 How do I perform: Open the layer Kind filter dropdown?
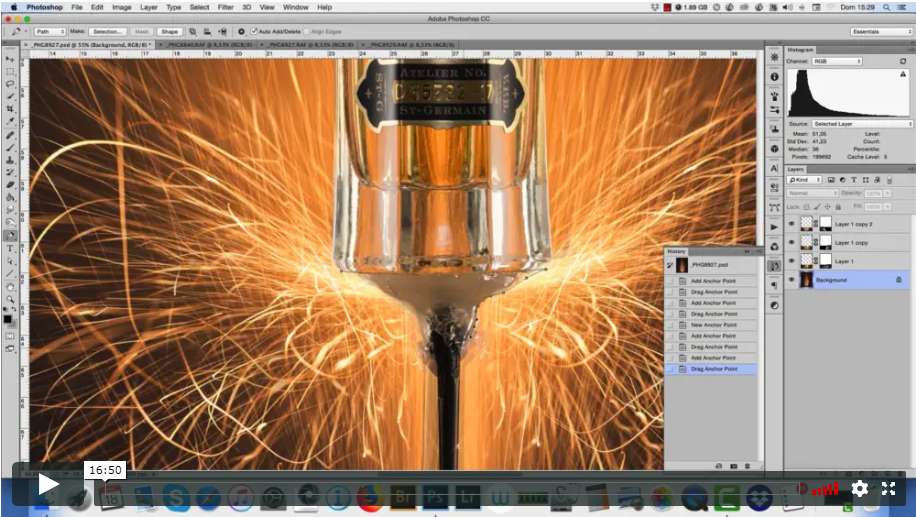pos(804,180)
